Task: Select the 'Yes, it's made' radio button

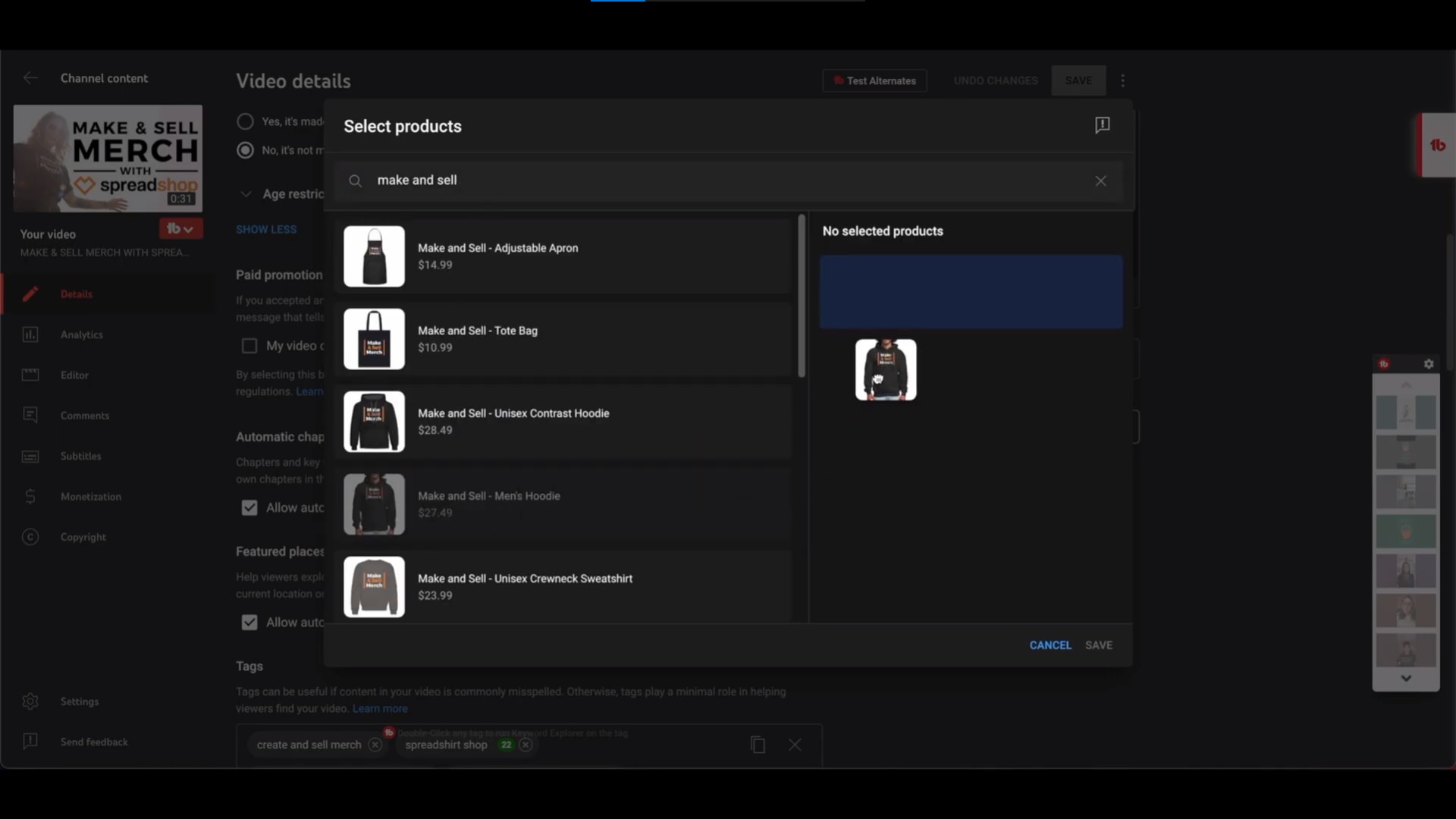Action: tap(245, 121)
